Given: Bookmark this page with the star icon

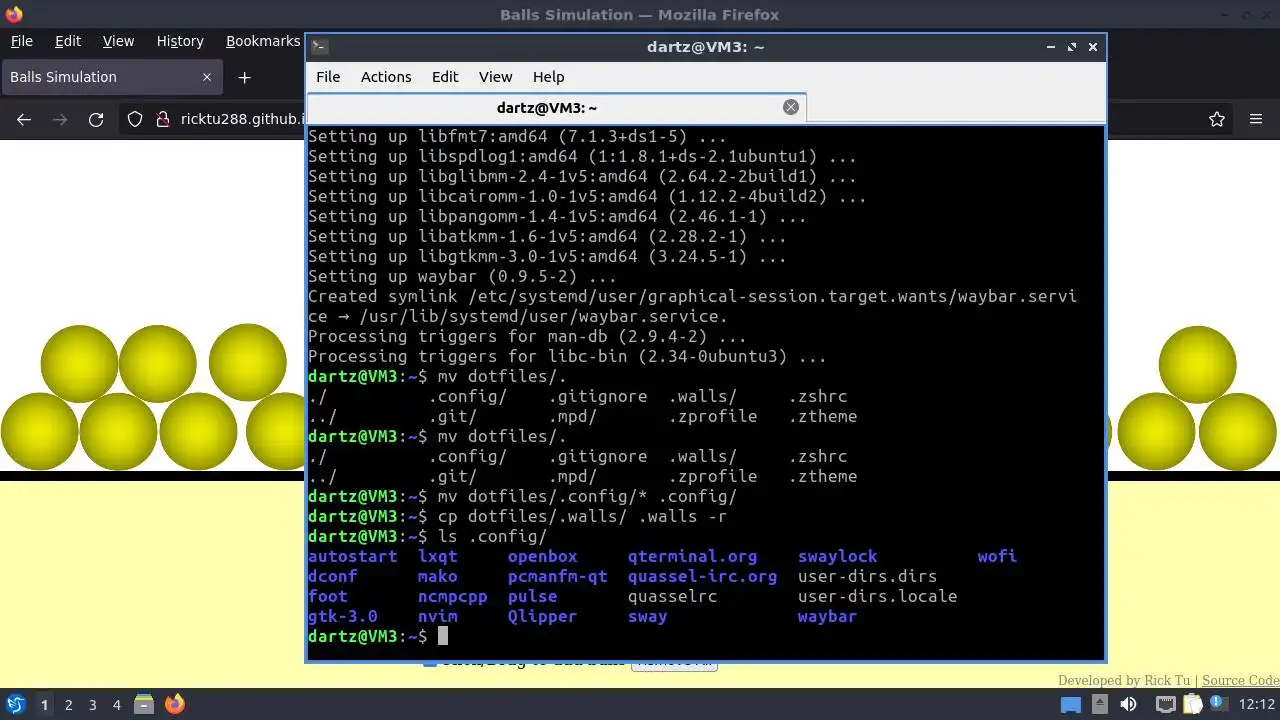Looking at the screenshot, I should pos(1217,119).
